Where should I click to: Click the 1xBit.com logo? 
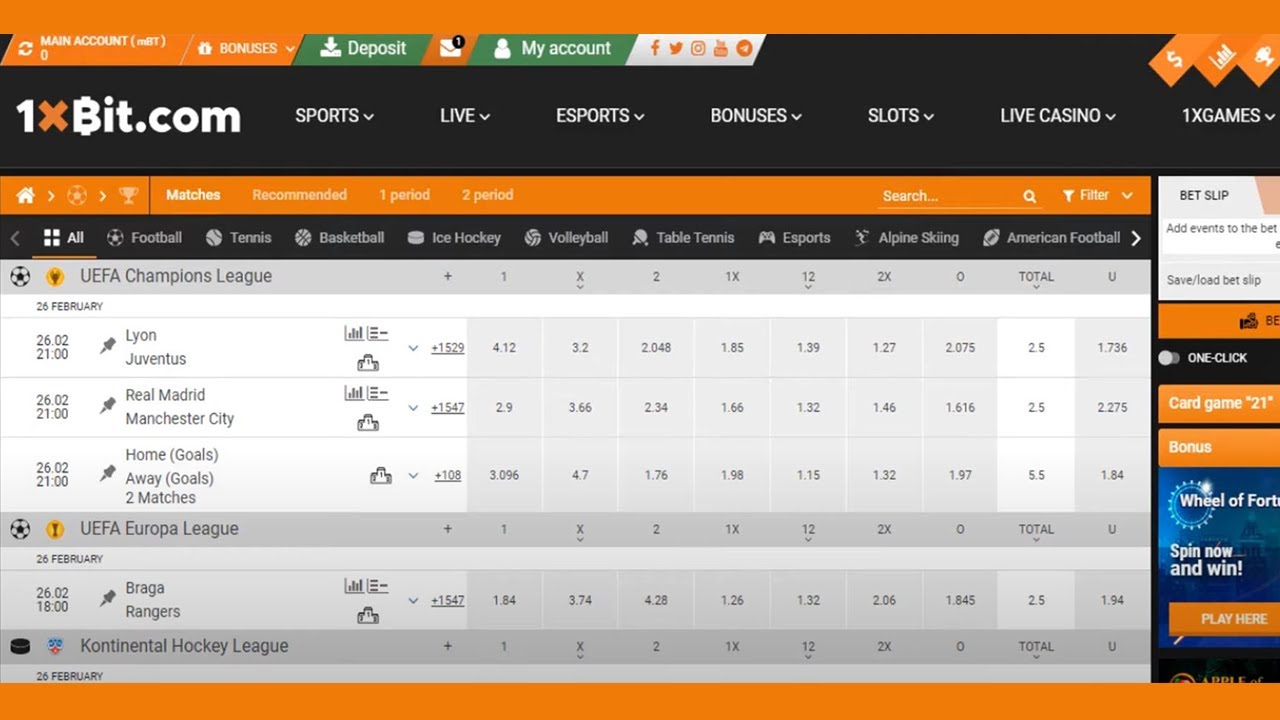128,116
